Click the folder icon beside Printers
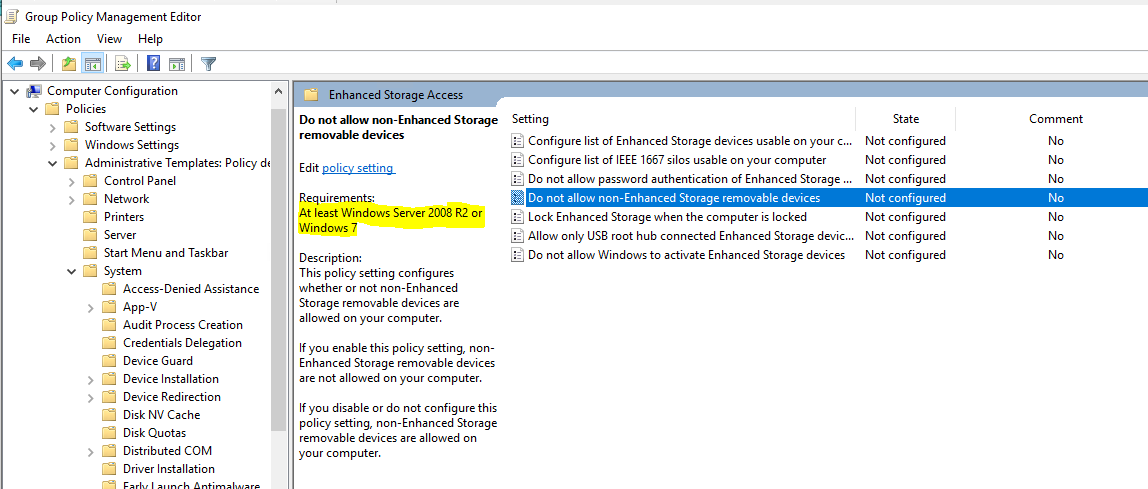The height and width of the screenshot is (489, 1148). pyautogui.click(x=90, y=217)
